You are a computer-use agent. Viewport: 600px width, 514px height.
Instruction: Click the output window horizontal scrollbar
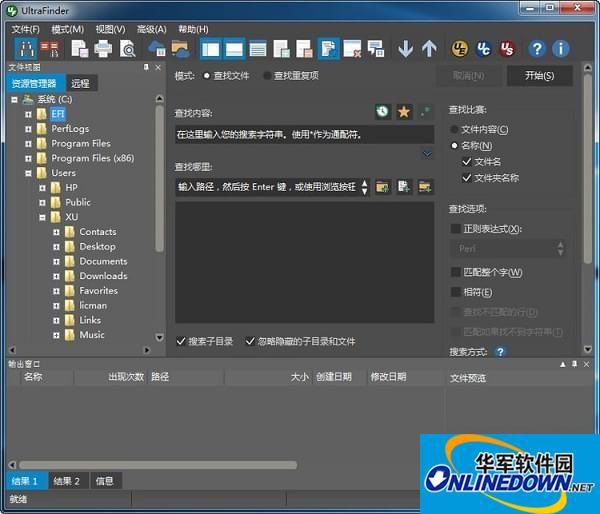pos(158,465)
